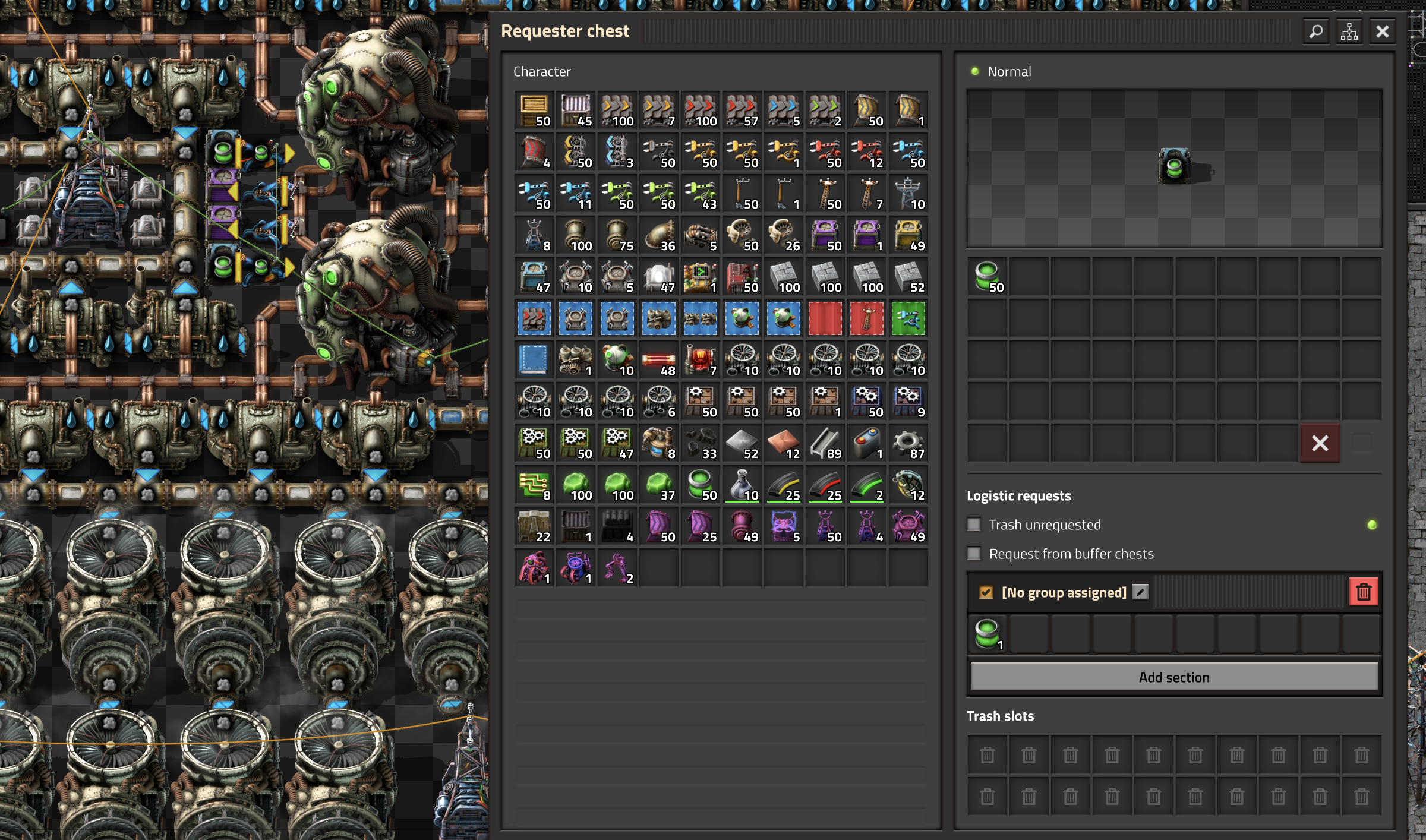This screenshot has width=1426, height=840.
Task: Select the blue fast inserter stack of 11
Action: 576,194
